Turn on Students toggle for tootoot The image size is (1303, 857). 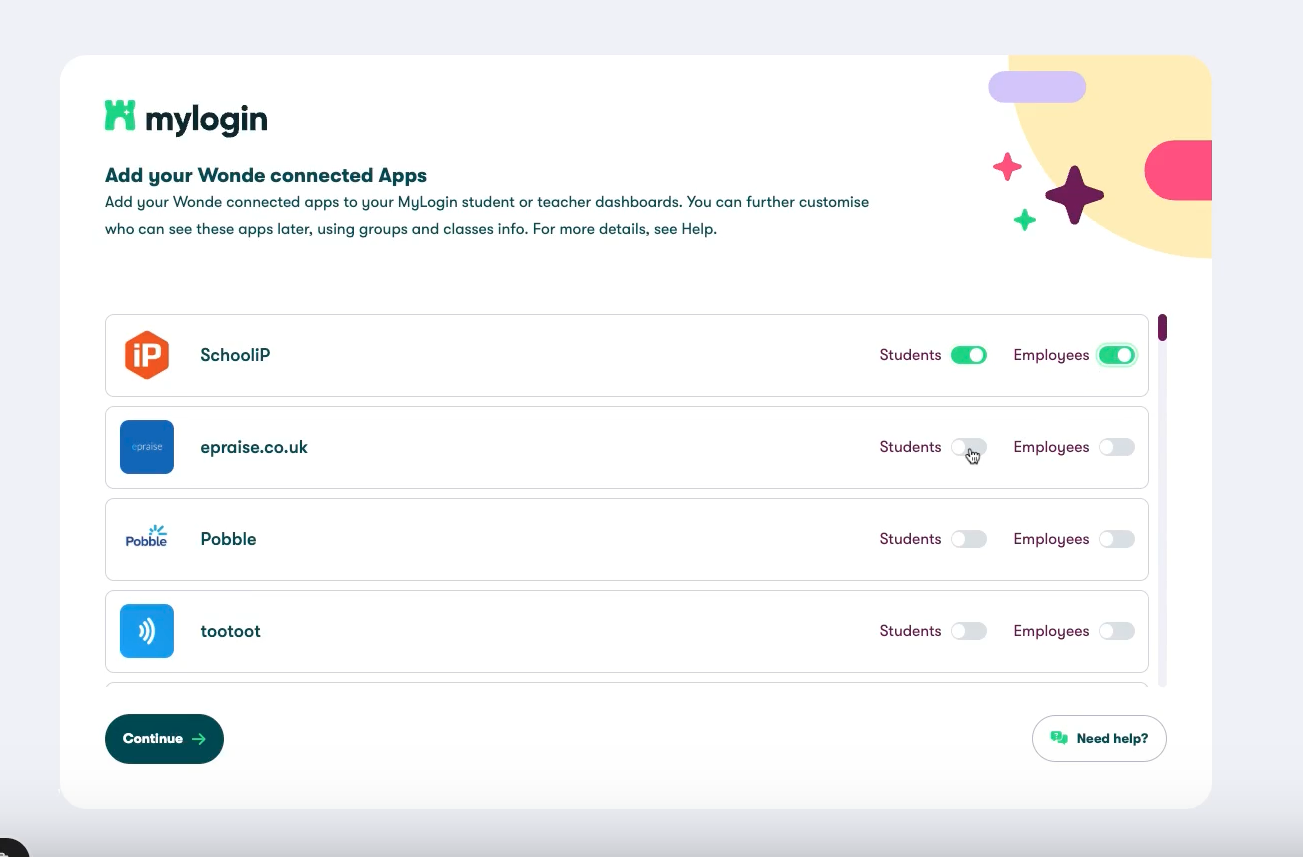click(x=968, y=631)
